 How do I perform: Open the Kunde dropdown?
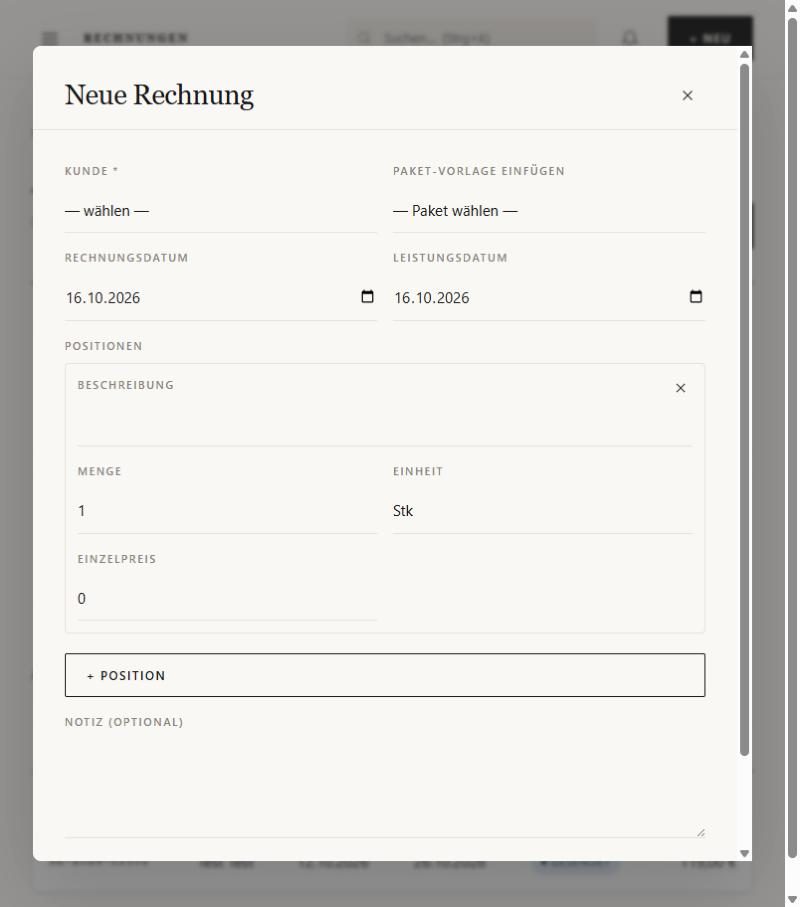220,211
